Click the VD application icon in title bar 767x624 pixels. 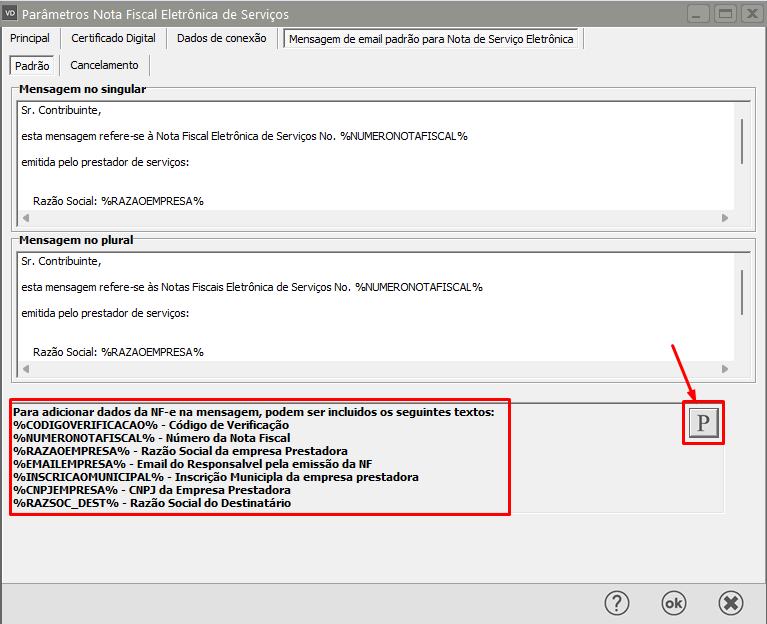pos(11,14)
